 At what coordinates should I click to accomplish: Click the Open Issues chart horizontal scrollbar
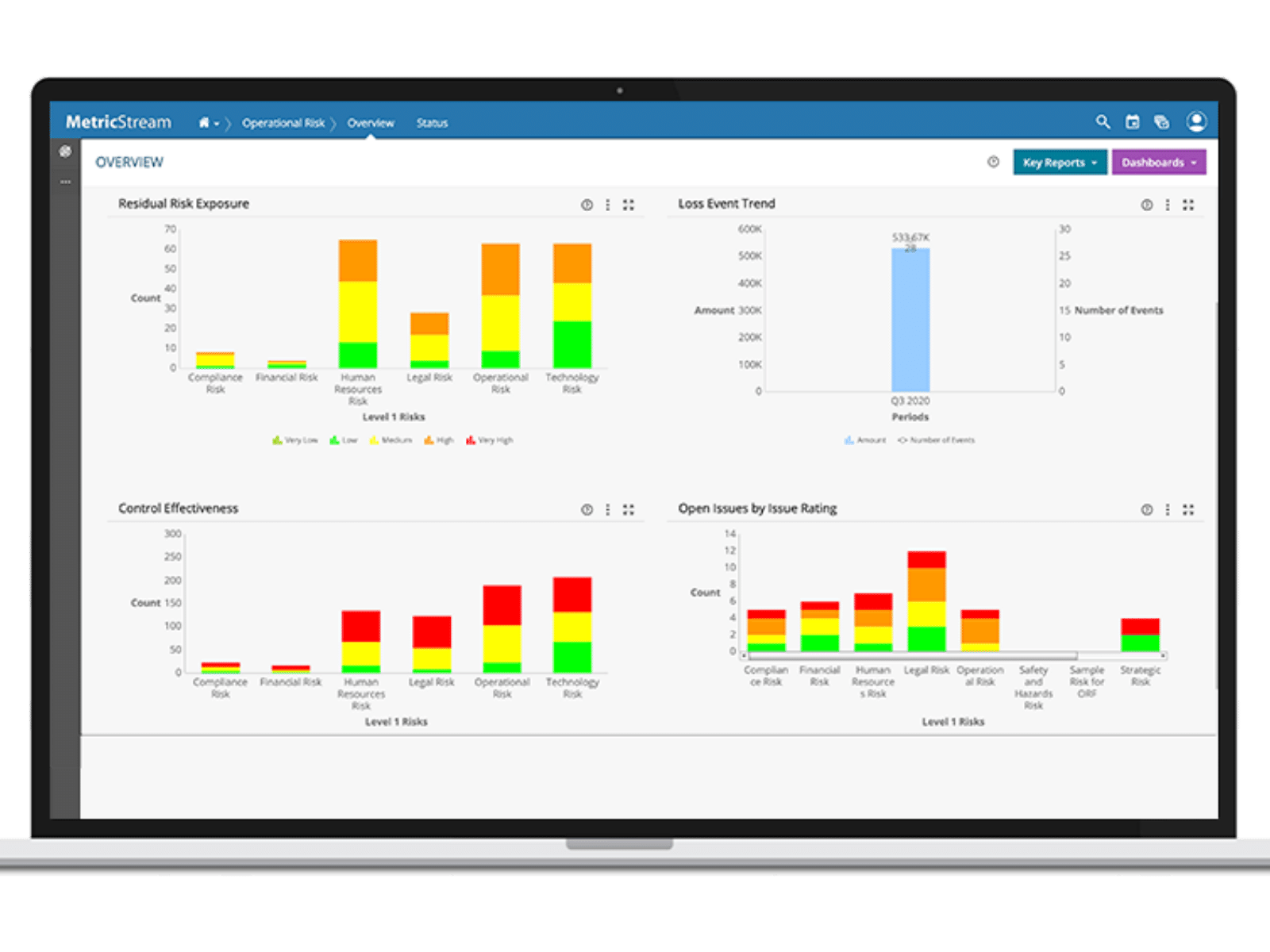(x=913, y=656)
